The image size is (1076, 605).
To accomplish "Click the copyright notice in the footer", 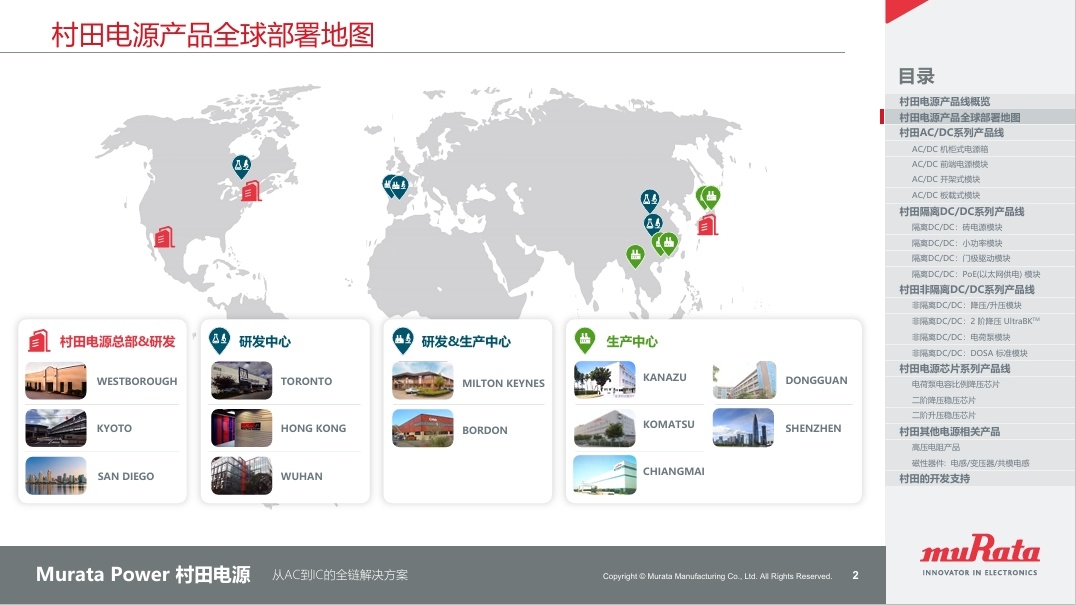I will coord(717,576).
